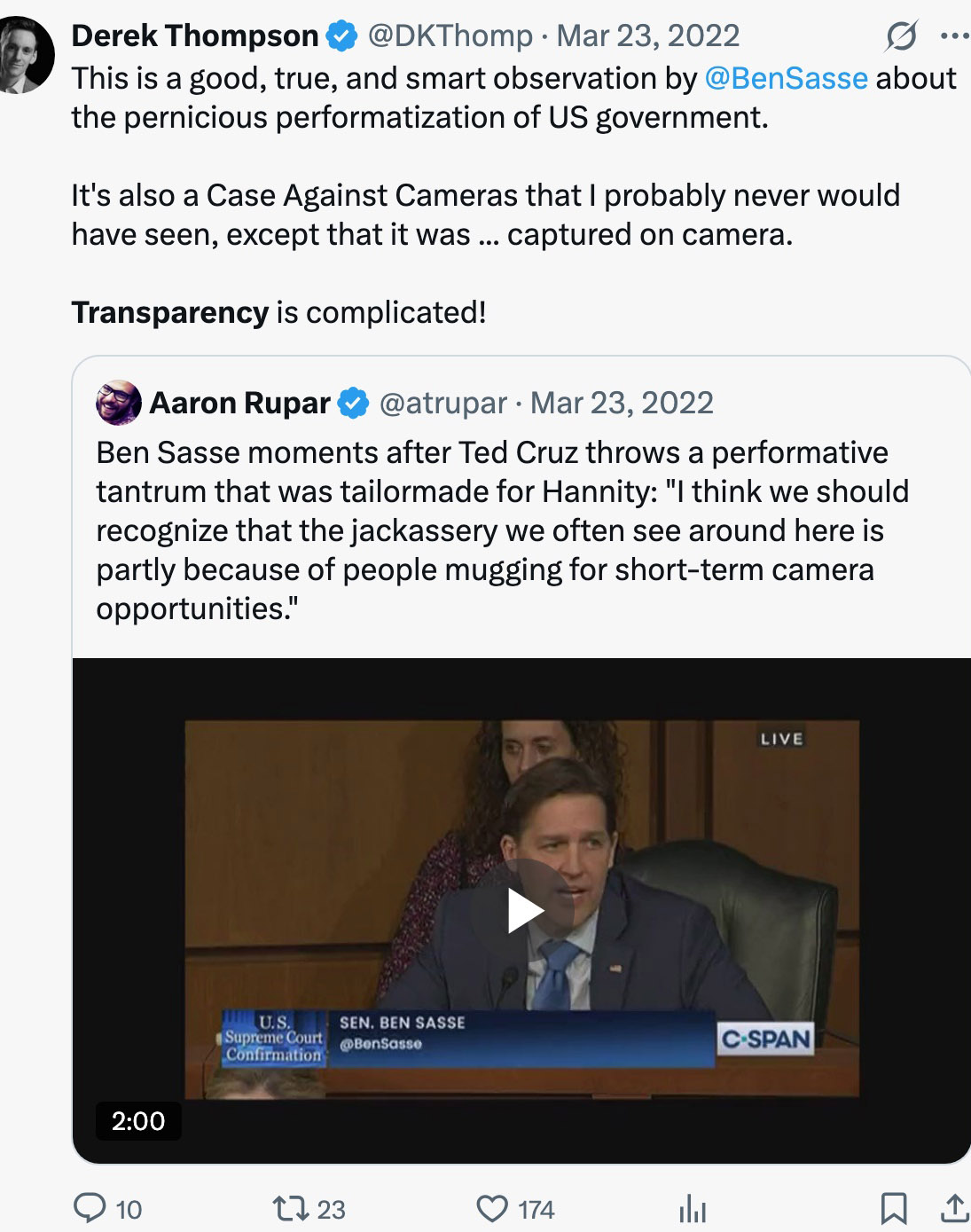Screen dimensions: 971x1232
Task: Click the 2:00 video duration badge
Action: 138,1121
